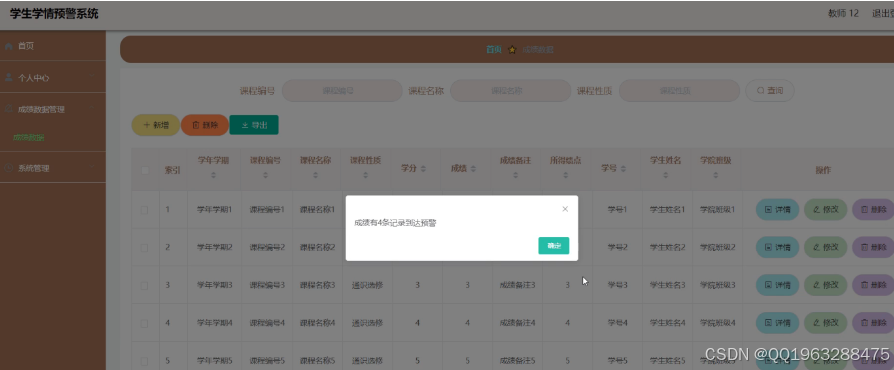This screenshot has height=370, width=894.
Task: Click the star icon in the breadcrumb
Action: [512, 50]
